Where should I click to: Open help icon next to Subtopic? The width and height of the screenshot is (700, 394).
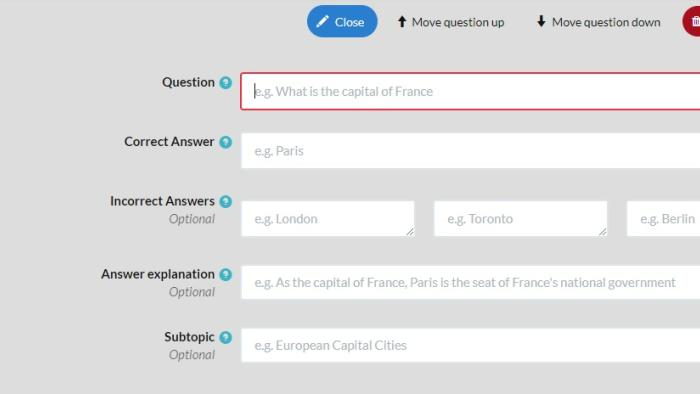click(x=225, y=337)
